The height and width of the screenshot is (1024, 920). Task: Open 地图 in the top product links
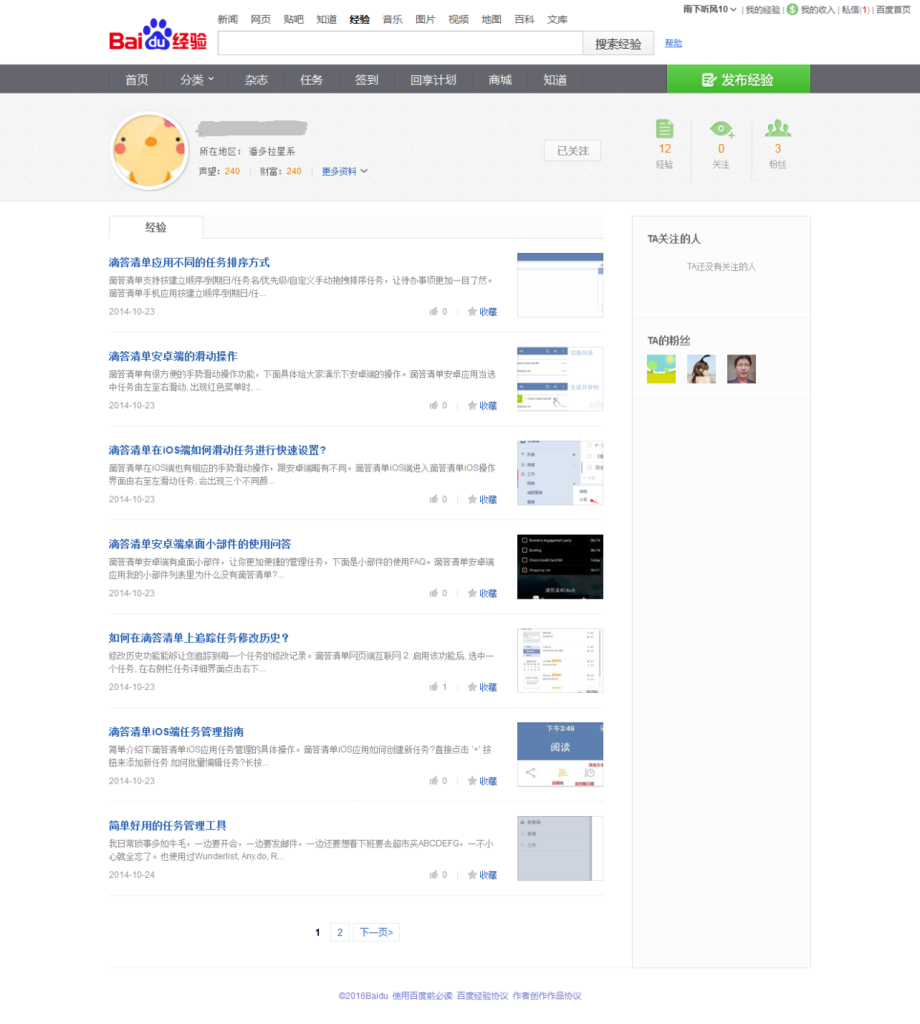[x=491, y=19]
